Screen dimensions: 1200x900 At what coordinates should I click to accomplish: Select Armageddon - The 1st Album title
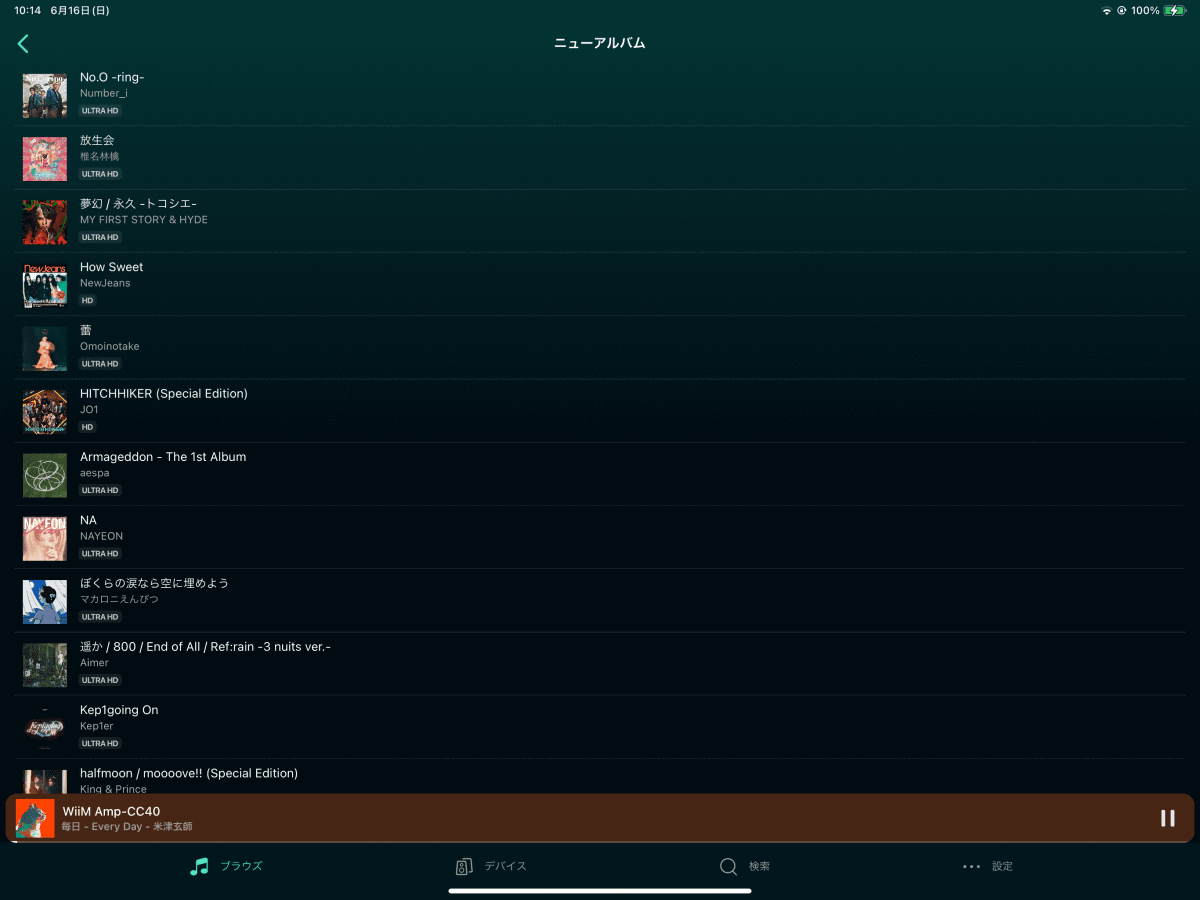click(163, 457)
